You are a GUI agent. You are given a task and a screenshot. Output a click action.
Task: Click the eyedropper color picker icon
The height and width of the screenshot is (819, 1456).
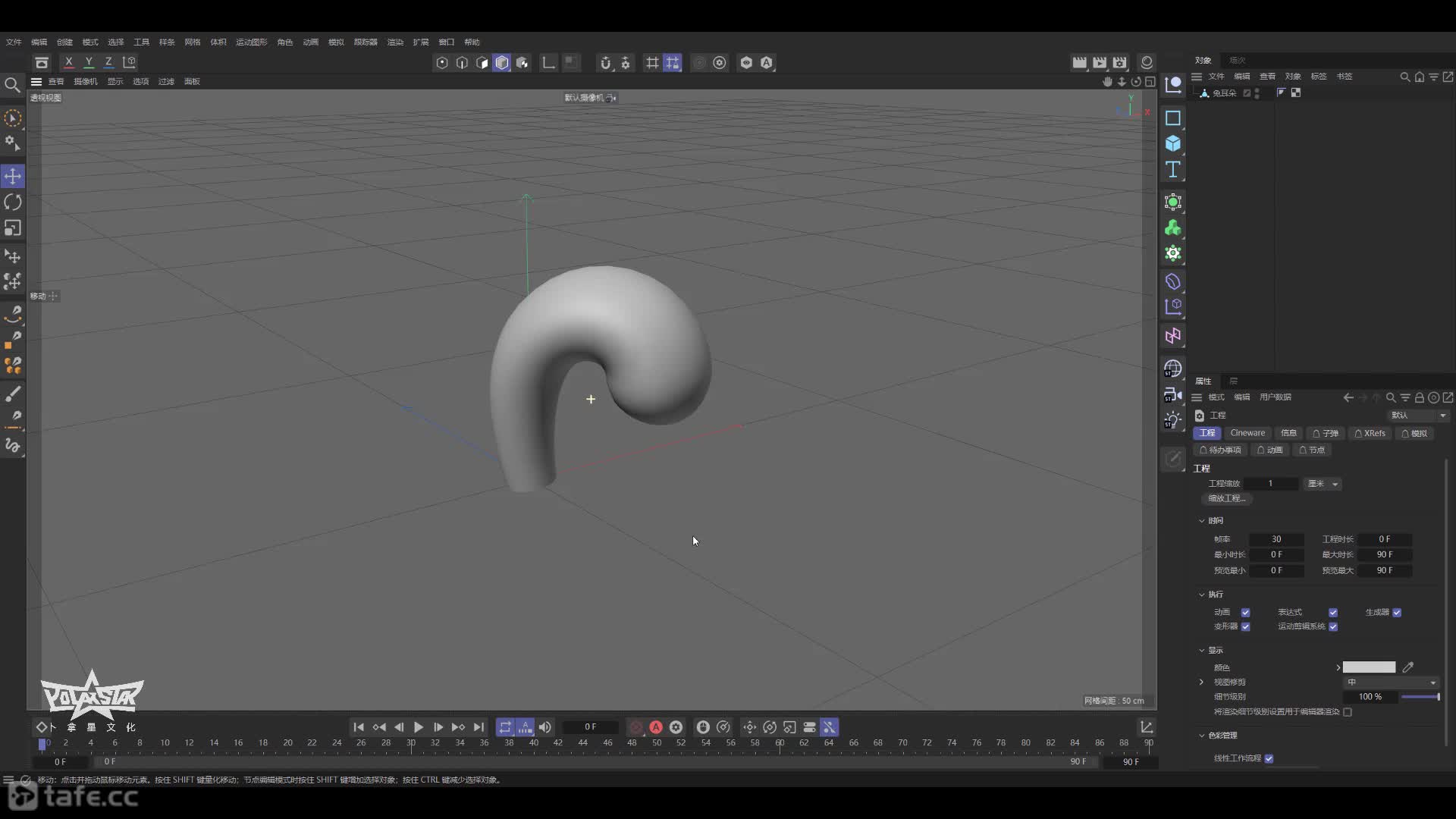click(1408, 667)
